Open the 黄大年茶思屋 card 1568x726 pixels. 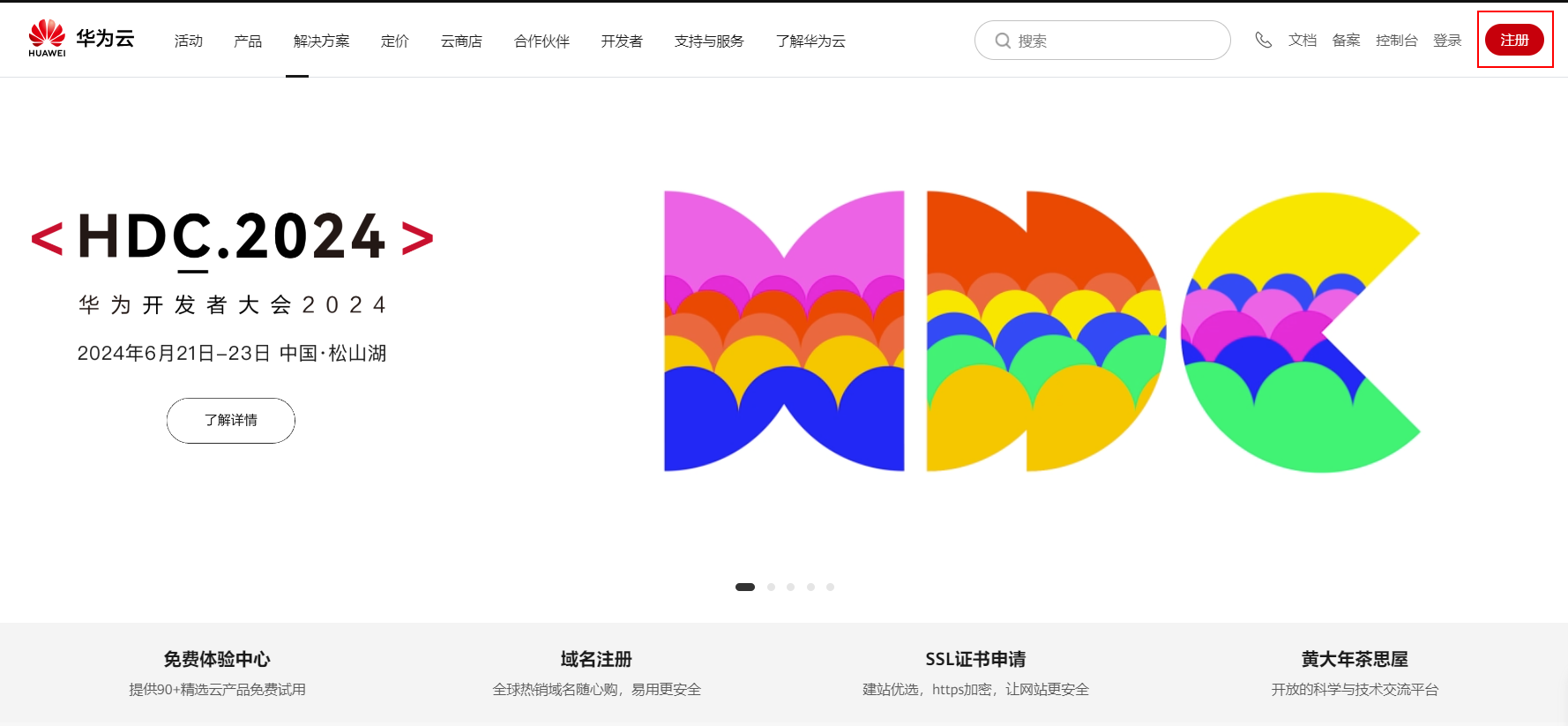1355,659
